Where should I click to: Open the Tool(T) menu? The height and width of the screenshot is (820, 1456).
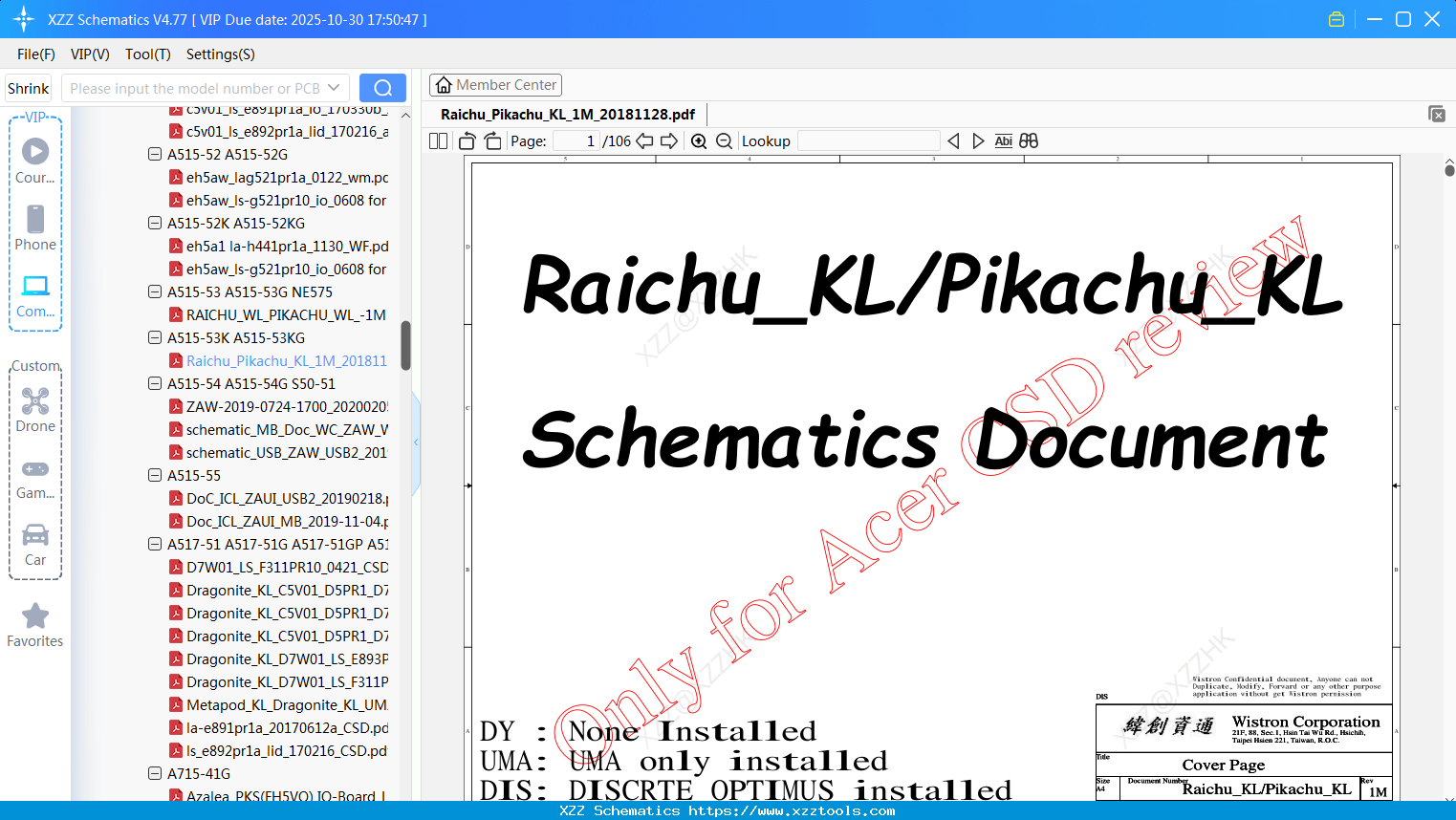pos(148,54)
